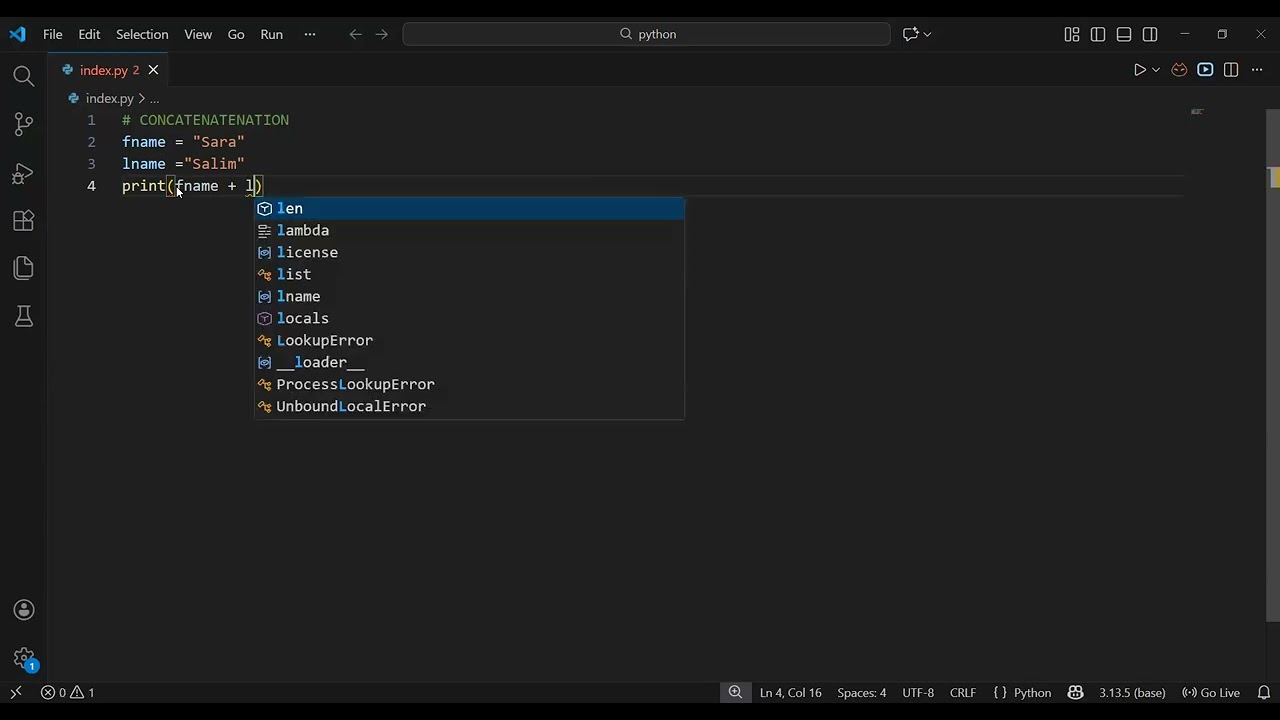This screenshot has width=1280, height=720.
Task: Click the python command center search box
Action: [646, 34]
